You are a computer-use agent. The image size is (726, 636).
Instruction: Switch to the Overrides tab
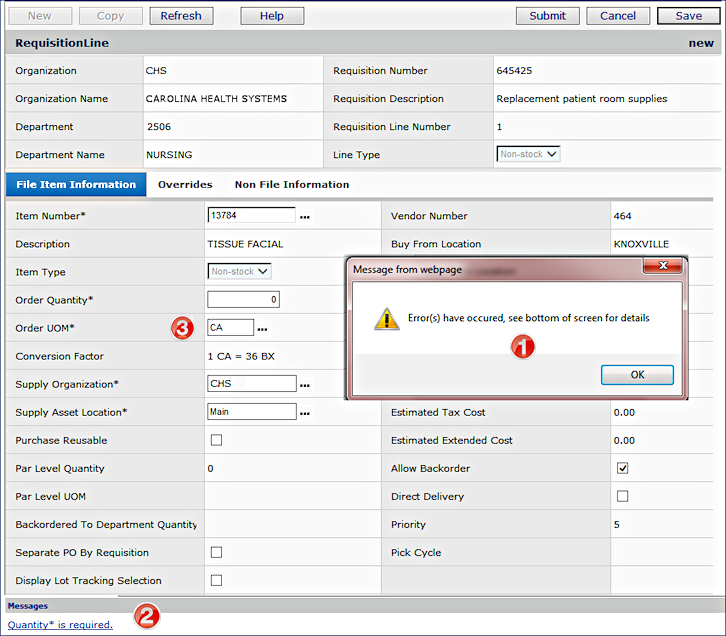point(185,185)
